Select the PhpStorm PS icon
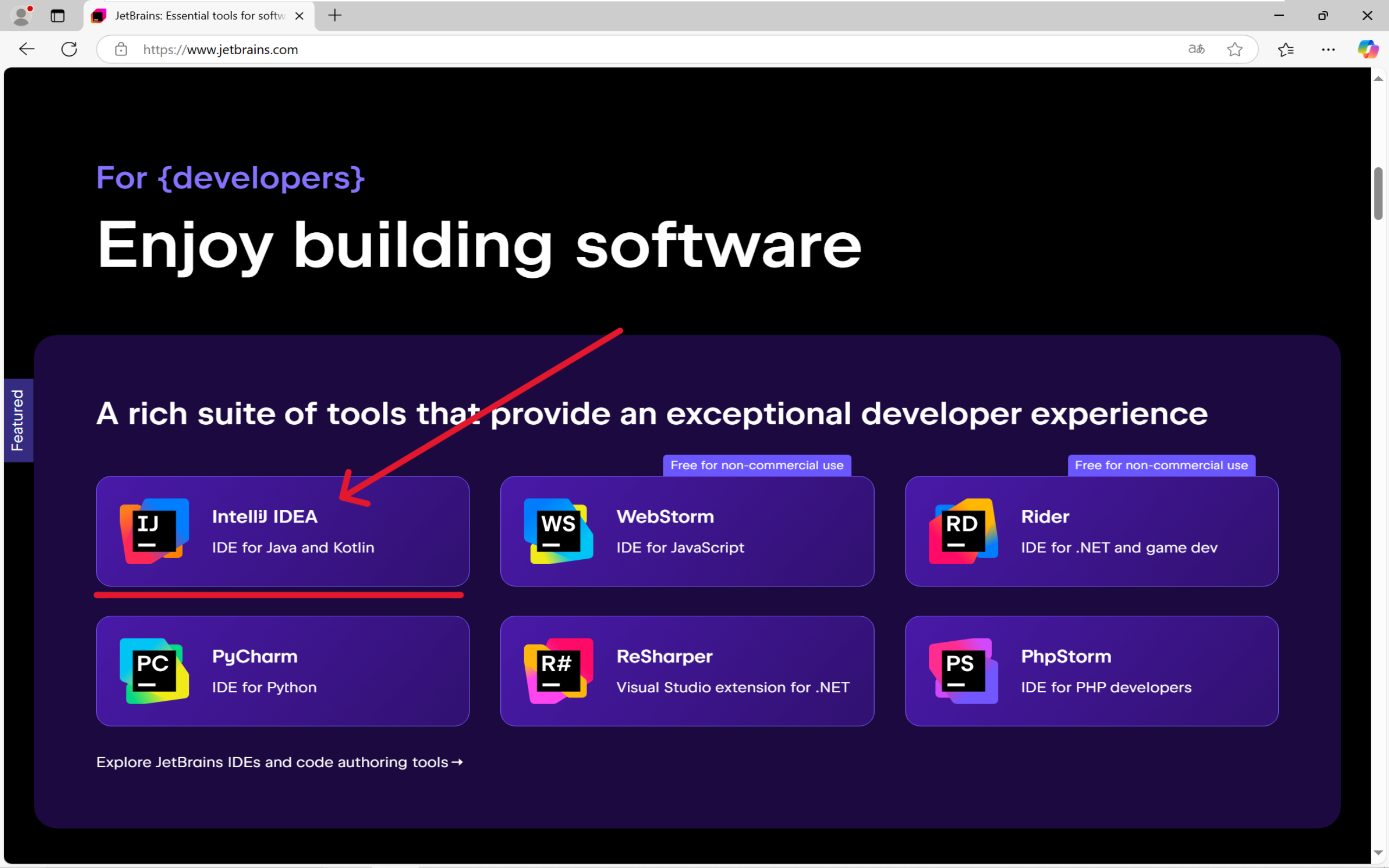The height and width of the screenshot is (868, 1389). coord(961,671)
